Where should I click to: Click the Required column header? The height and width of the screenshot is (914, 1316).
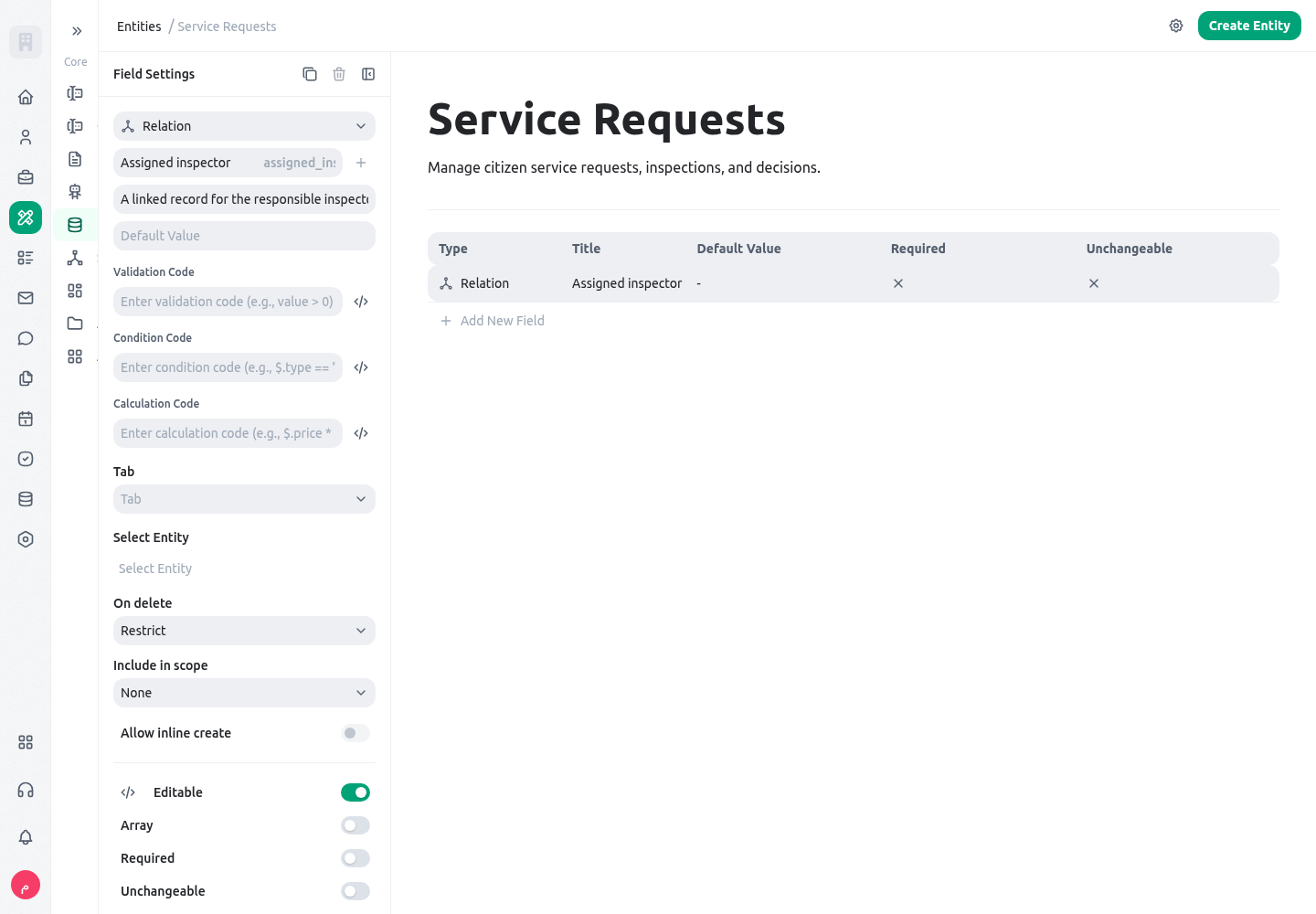[918, 249]
